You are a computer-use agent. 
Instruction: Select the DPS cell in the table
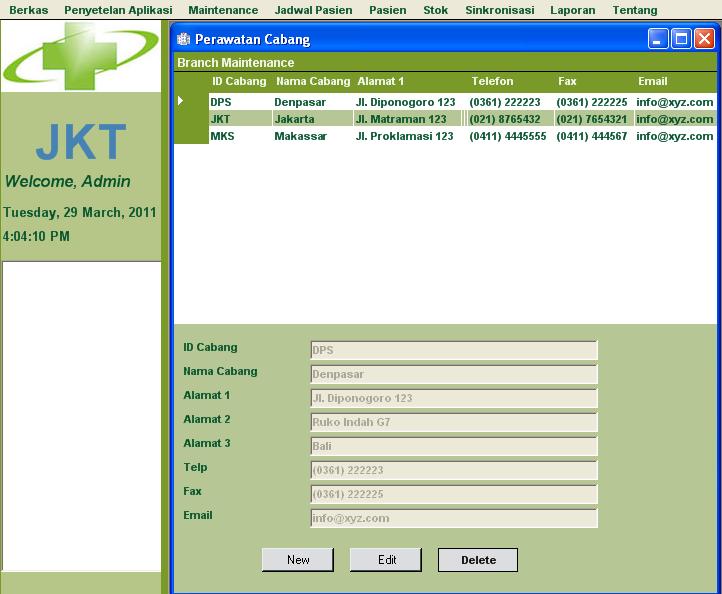tap(240, 102)
